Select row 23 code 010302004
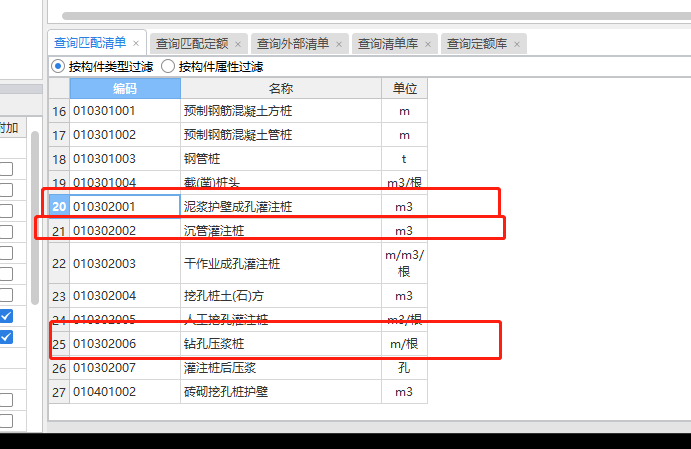 click(125, 296)
